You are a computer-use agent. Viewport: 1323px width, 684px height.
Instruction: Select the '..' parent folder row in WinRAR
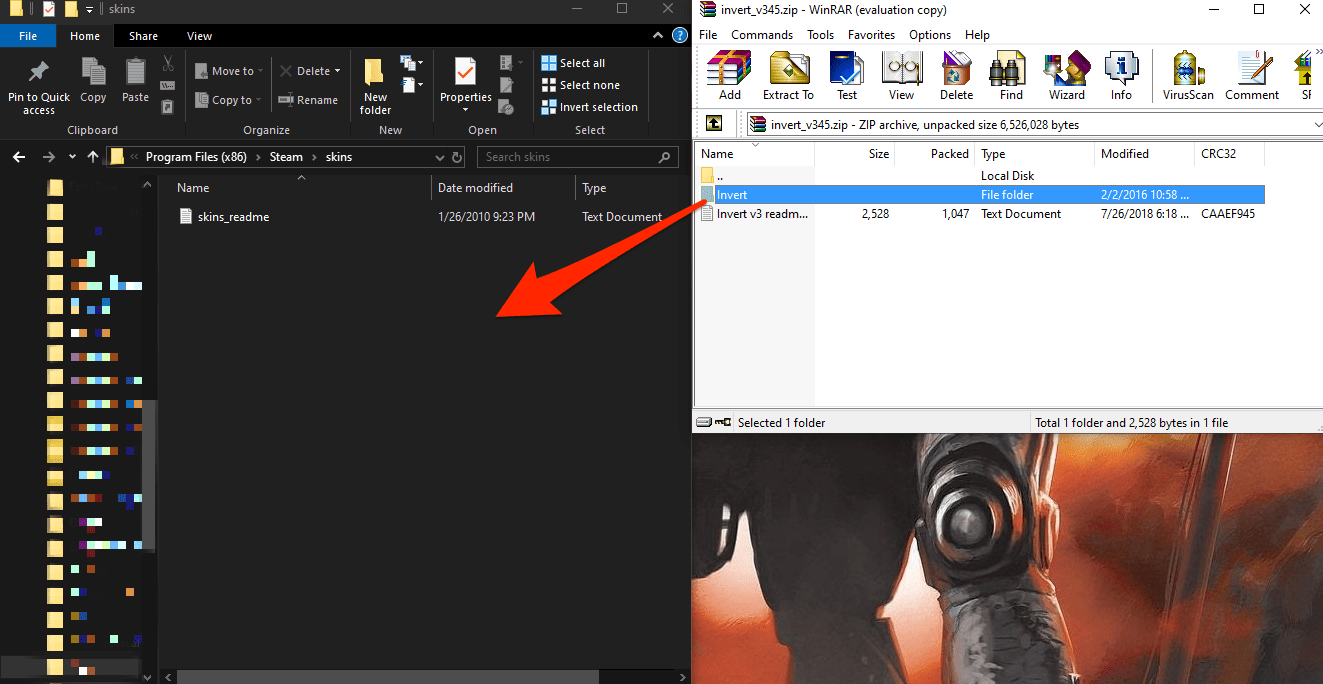tap(980, 176)
